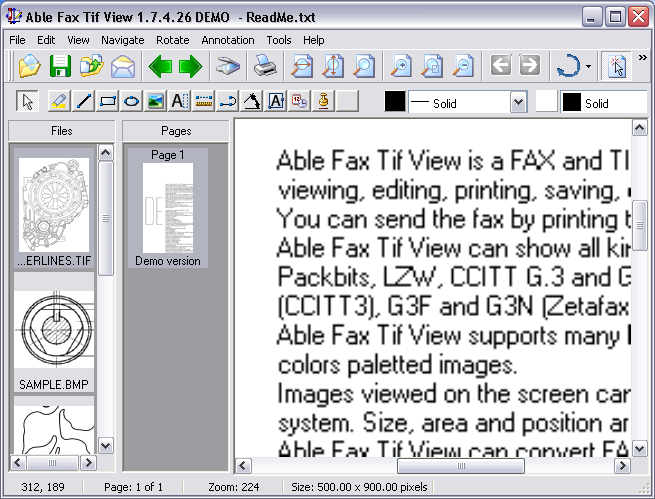Image resolution: width=655 pixels, height=499 pixels.
Task: Select the framed text box tool
Action: click(276, 101)
